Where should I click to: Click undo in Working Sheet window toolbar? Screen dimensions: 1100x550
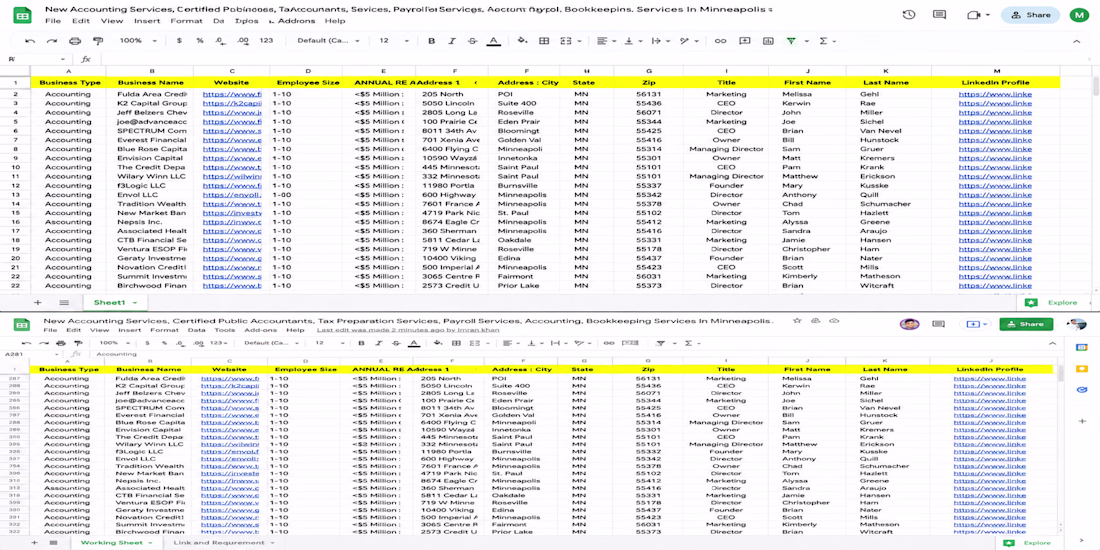coord(28,343)
